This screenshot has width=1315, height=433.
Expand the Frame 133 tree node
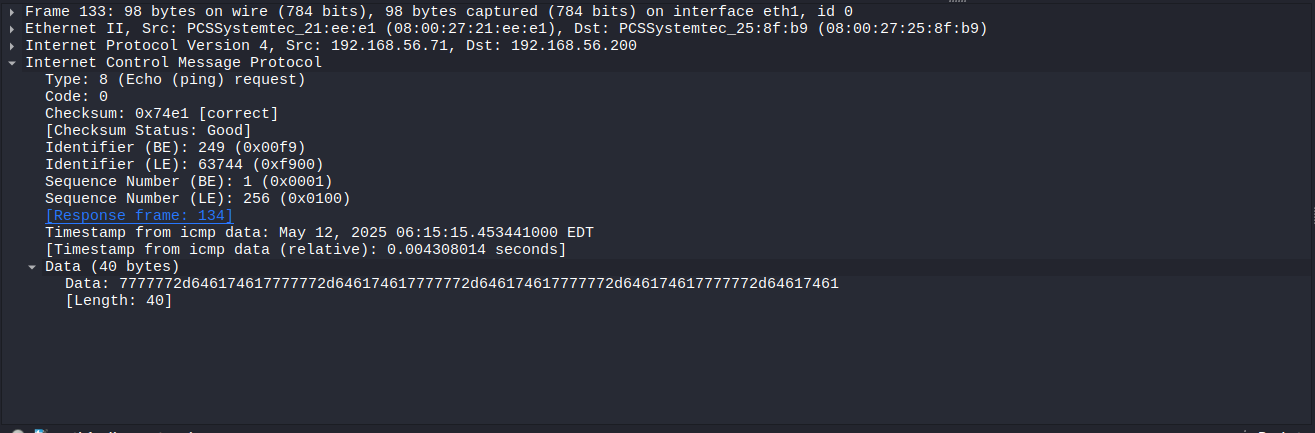point(11,11)
